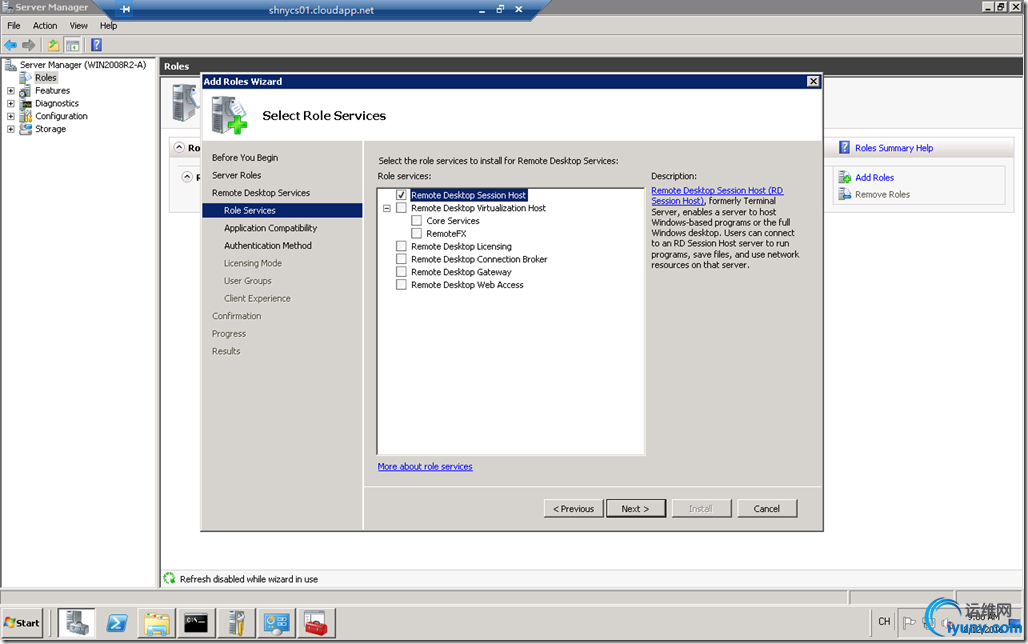This screenshot has width=1028, height=644.
Task: Restore down the remote connection bar
Action: (500, 9)
